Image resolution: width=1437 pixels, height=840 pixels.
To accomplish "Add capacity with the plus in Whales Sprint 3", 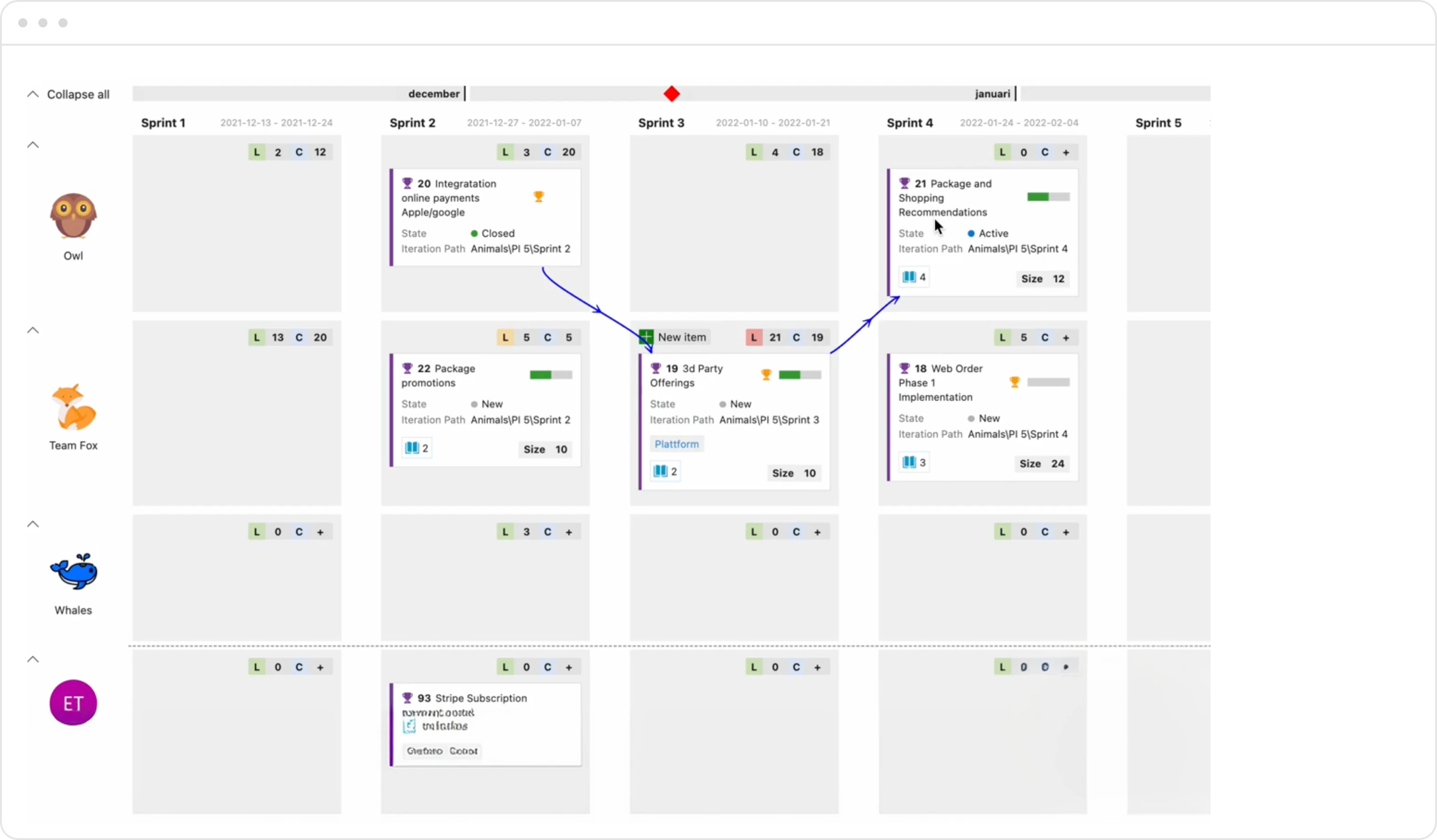I will pyautogui.click(x=818, y=532).
